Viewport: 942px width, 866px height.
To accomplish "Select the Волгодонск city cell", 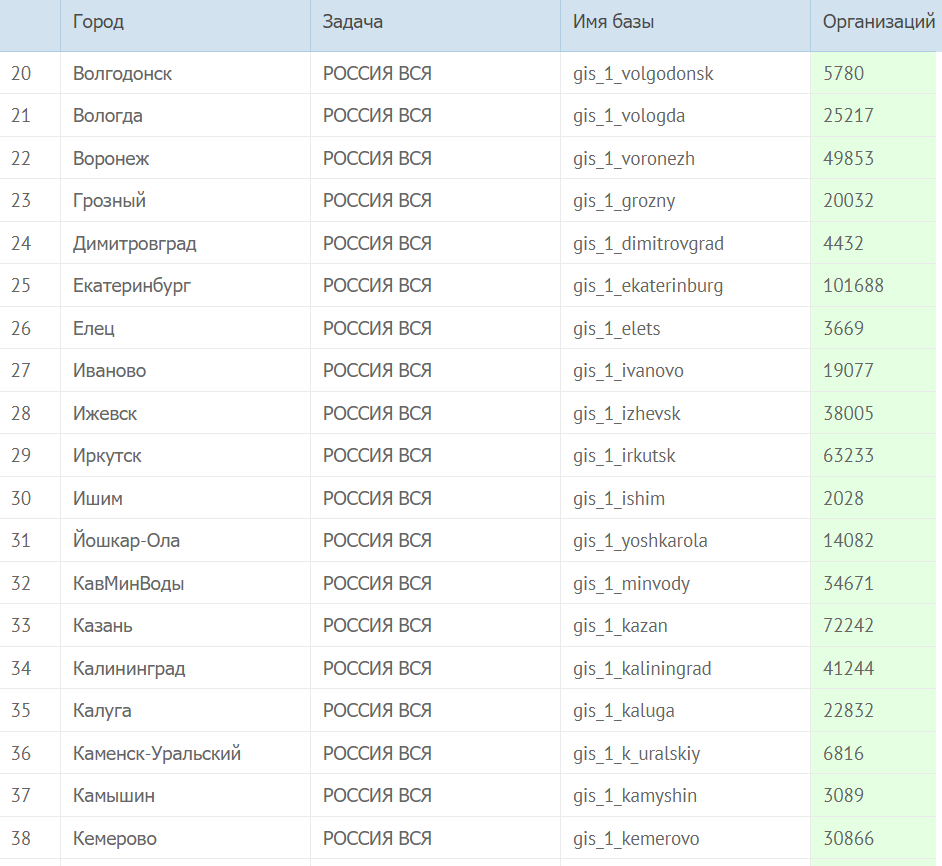I will (122, 73).
